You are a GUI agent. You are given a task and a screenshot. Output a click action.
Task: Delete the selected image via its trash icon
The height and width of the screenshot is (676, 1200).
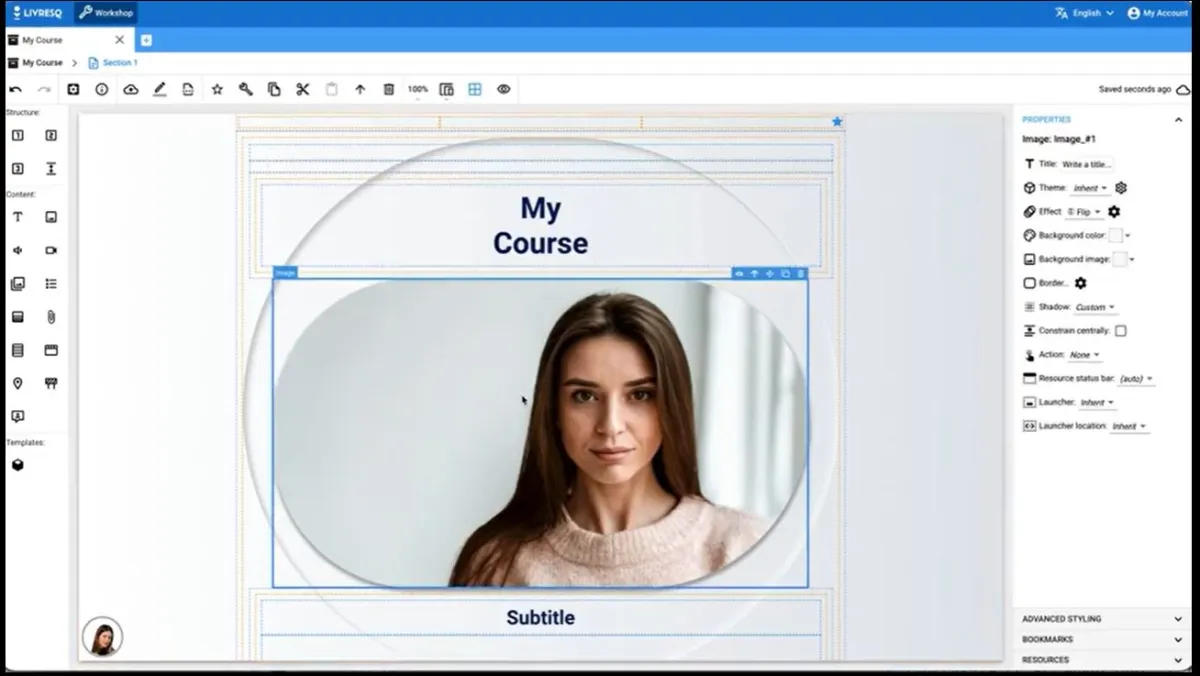pos(800,273)
